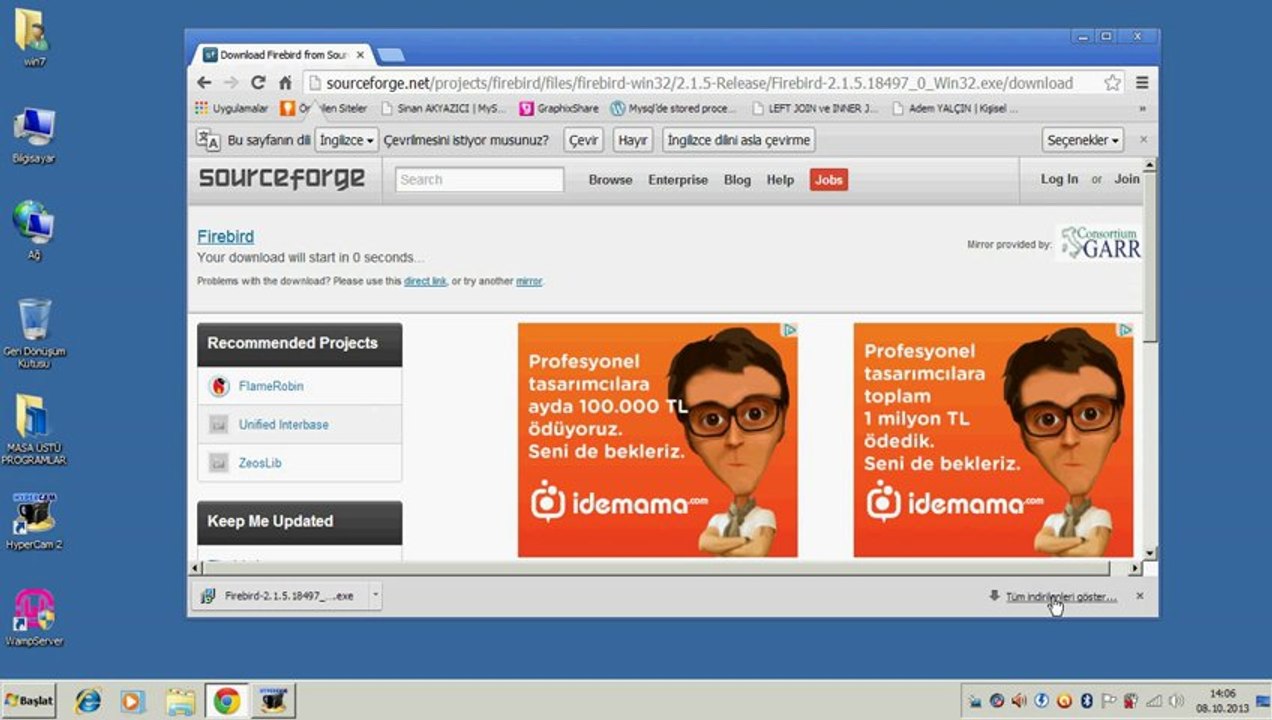Click the red Jobs button
Viewport: 1272px width, 720px height.
click(829, 180)
